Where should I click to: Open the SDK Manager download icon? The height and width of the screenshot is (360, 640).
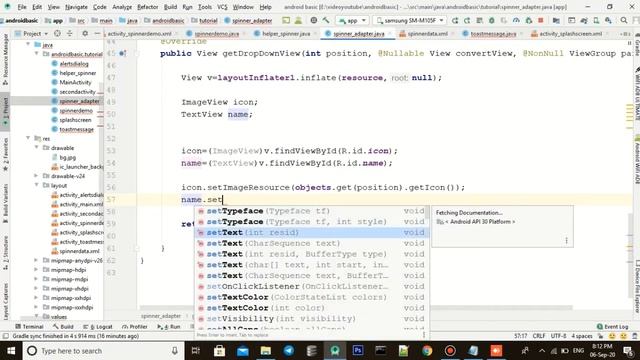tap(609, 20)
